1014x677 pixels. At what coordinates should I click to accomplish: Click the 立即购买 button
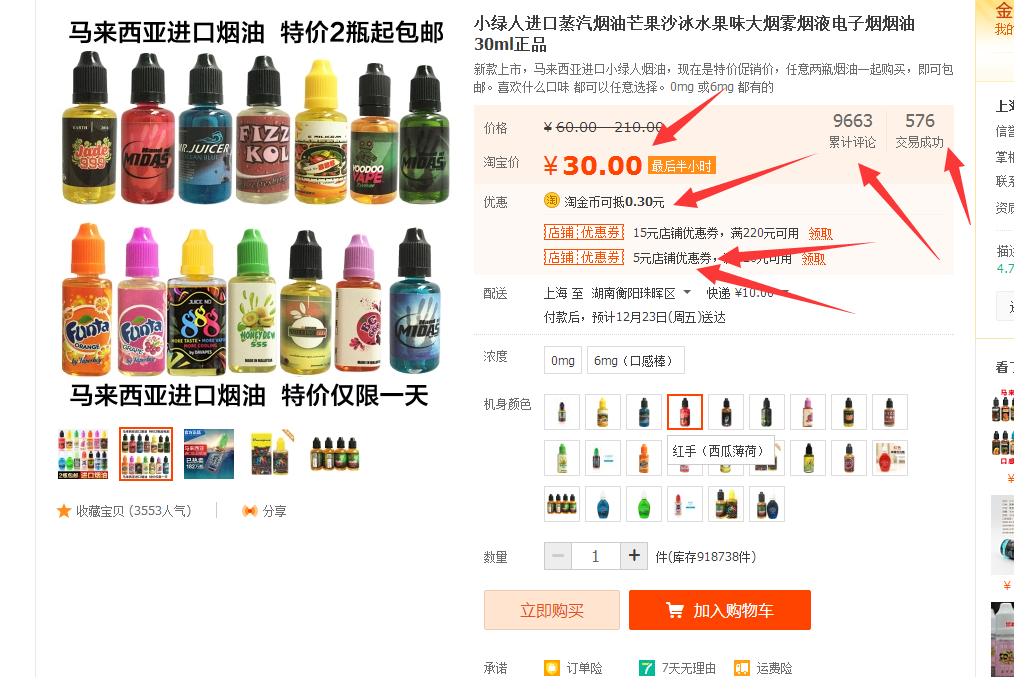tap(552, 610)
